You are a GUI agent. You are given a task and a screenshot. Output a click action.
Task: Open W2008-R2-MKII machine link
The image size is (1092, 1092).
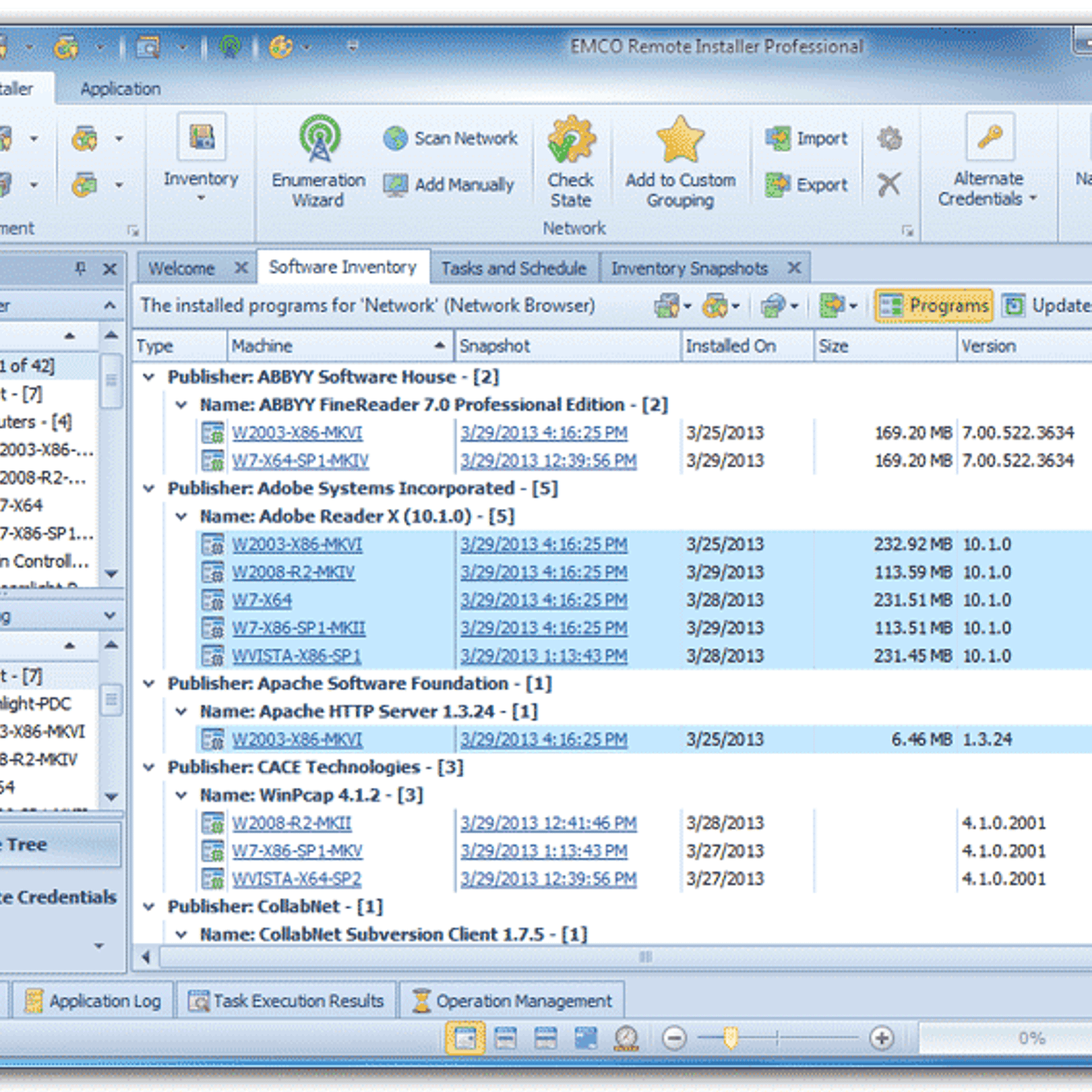(291, 823)
